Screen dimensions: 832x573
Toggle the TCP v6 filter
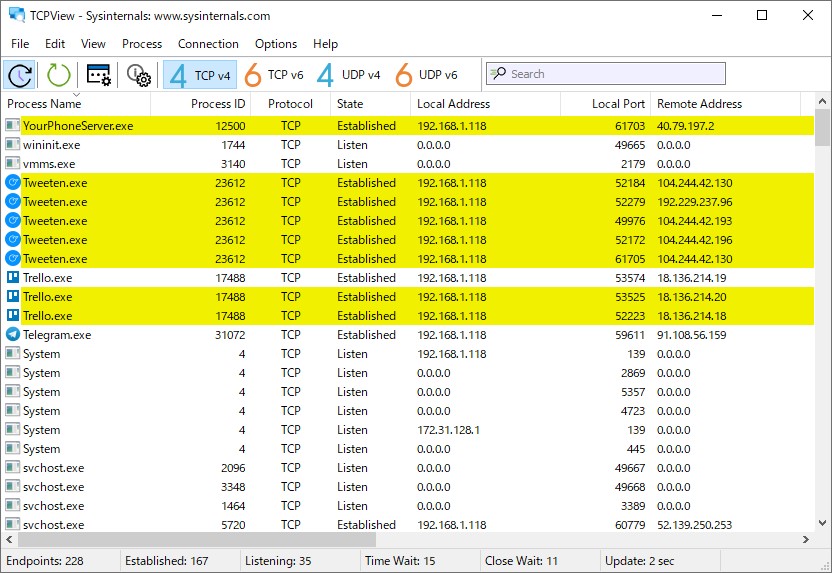coord(274,75)
